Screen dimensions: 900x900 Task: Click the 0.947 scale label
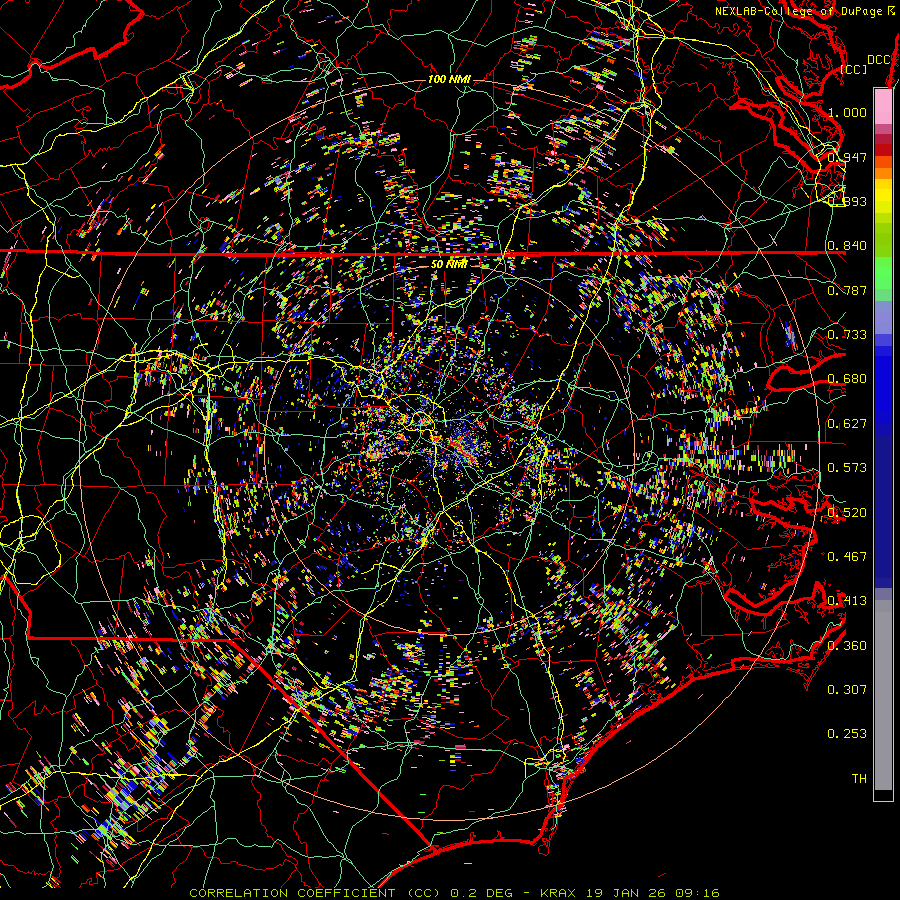pos(847,157)
